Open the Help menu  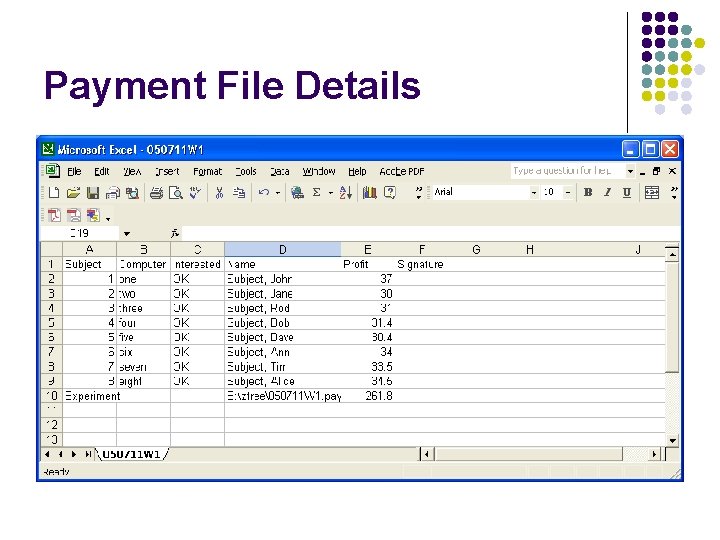click(357, 172)
